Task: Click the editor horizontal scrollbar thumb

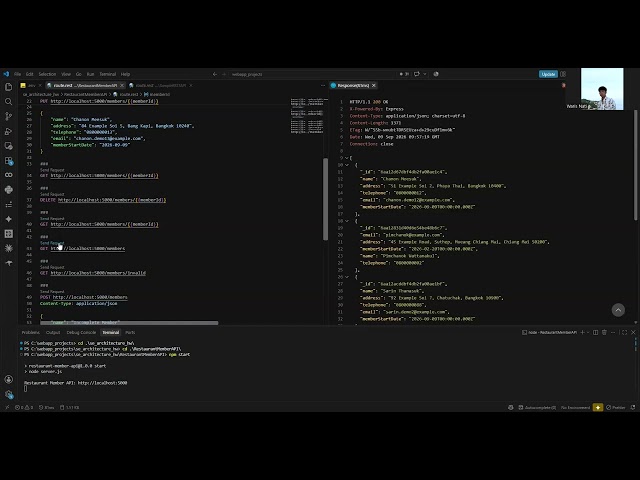Action: (129, 323)
